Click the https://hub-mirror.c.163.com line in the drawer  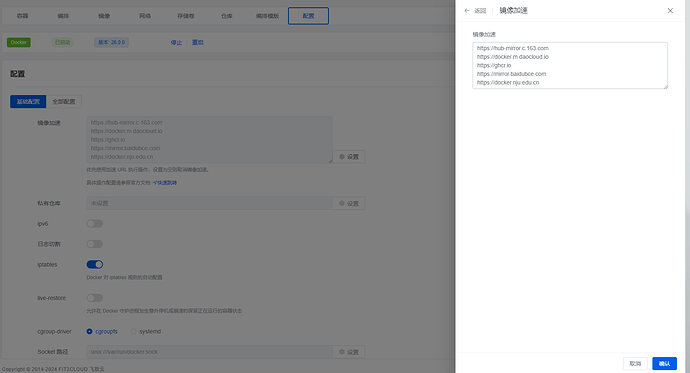pyautogui.click(x=513, y=48)
